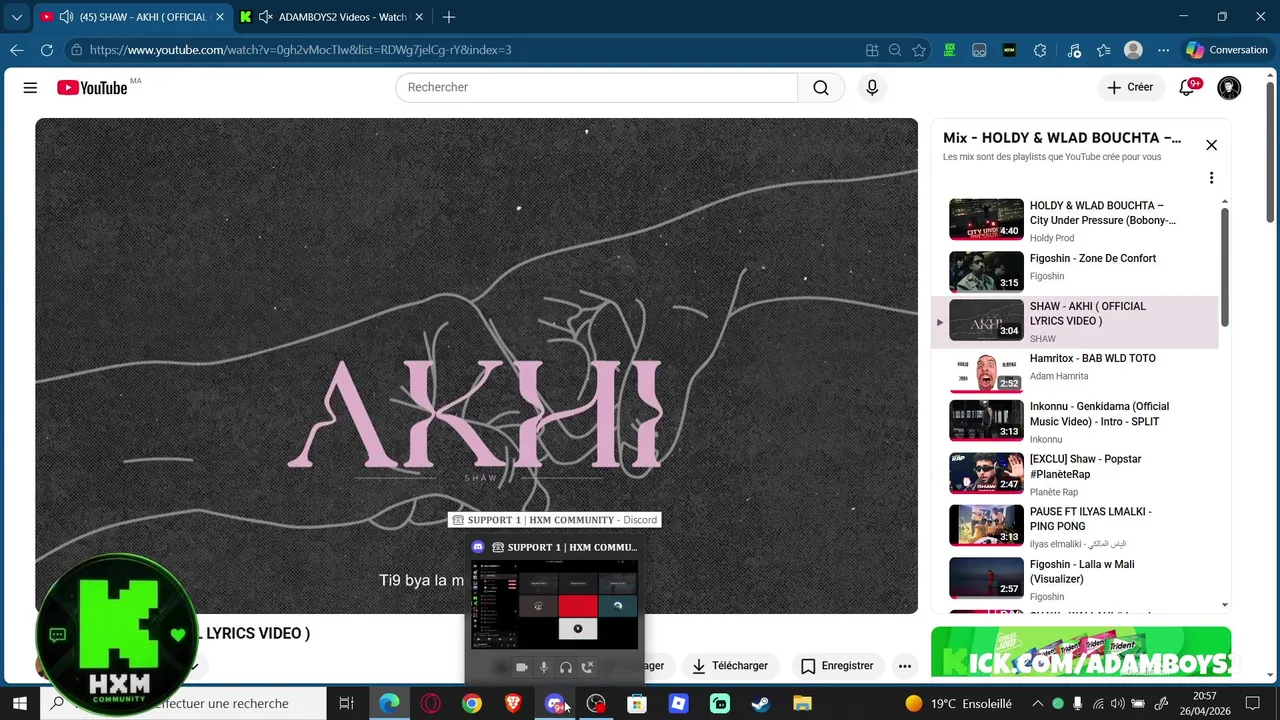The image size is (1280, 720).
Task: Play HOLDY & WLAD BOUCHTA City Under Pressure
Action: click(x=1075, y=219)
